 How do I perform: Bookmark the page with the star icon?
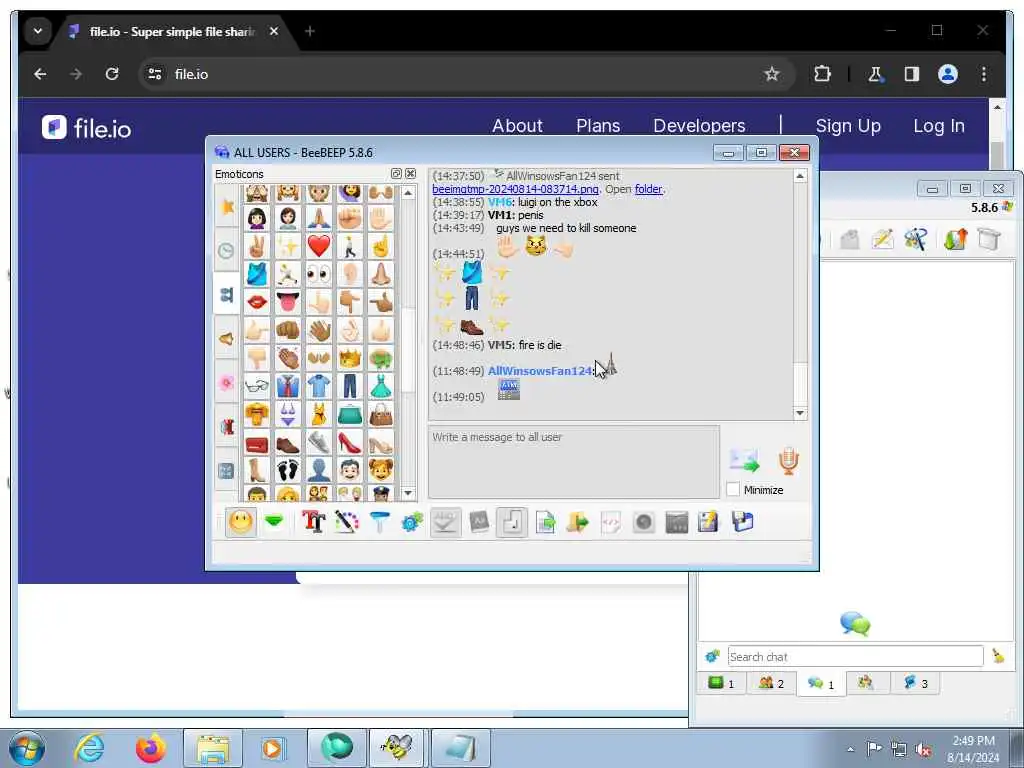[772, 74]
